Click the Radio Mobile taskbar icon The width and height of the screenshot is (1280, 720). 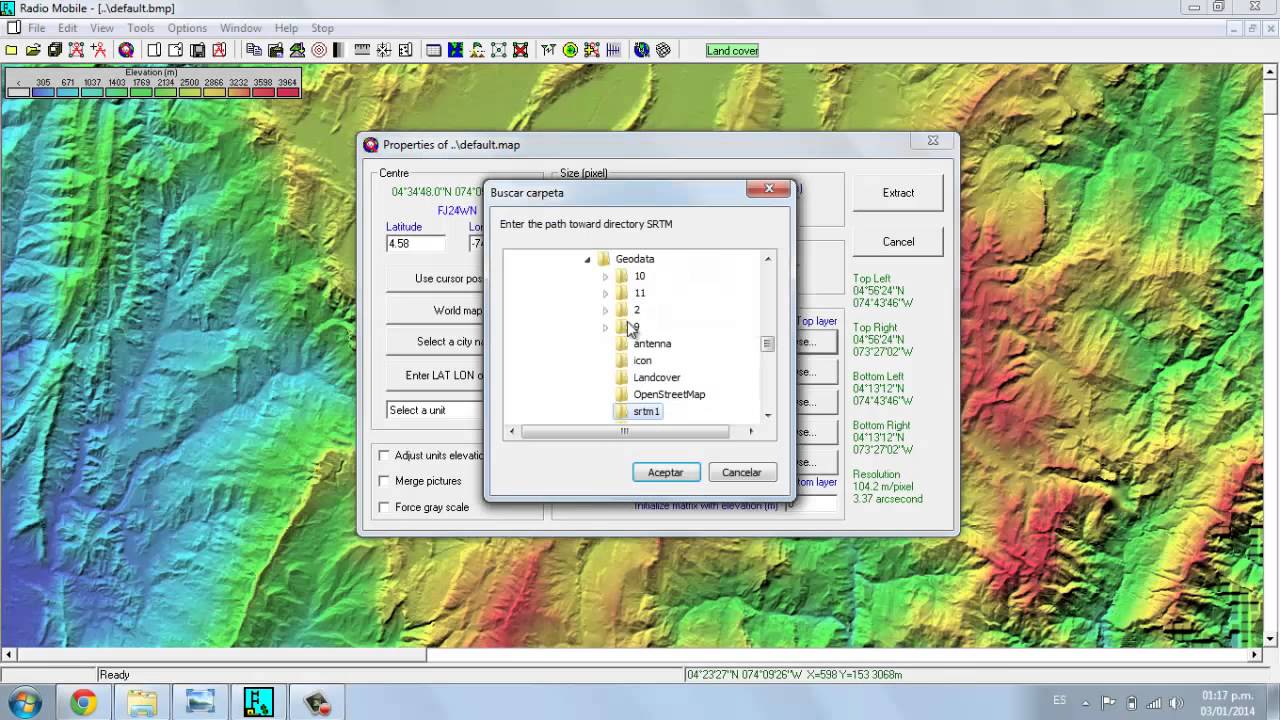(x=259, y=703)
